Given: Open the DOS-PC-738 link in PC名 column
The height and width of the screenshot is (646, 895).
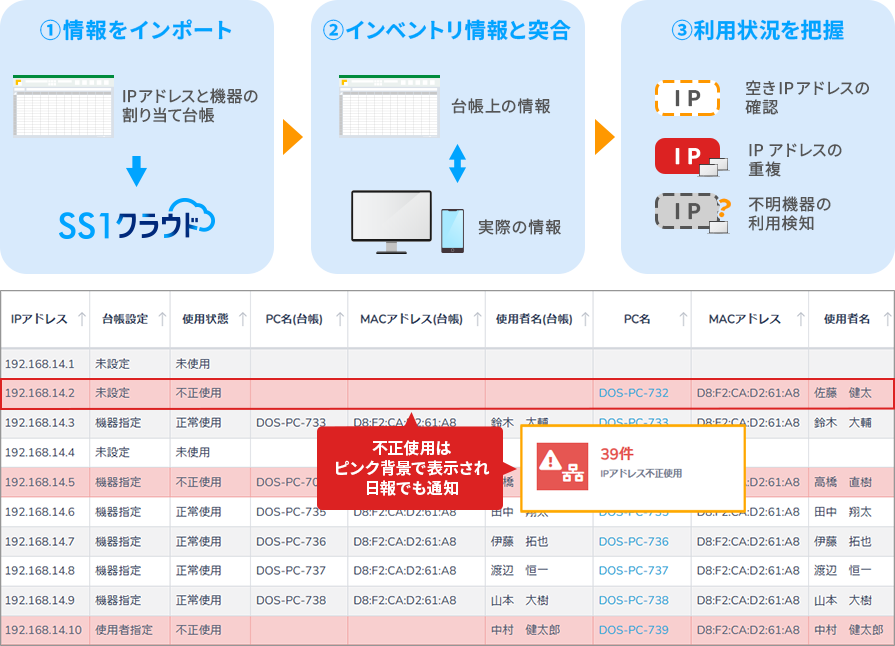Looking at the screenshot, I should (x=634, y=600).
